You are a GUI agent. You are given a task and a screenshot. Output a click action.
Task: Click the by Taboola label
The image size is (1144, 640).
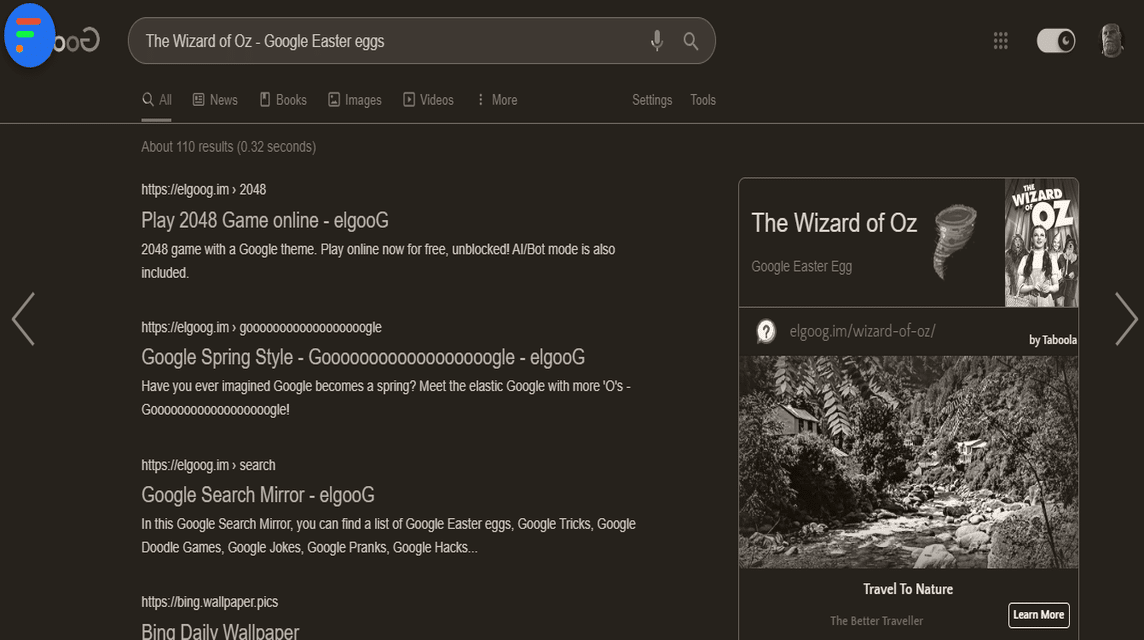coord(1053,340)
